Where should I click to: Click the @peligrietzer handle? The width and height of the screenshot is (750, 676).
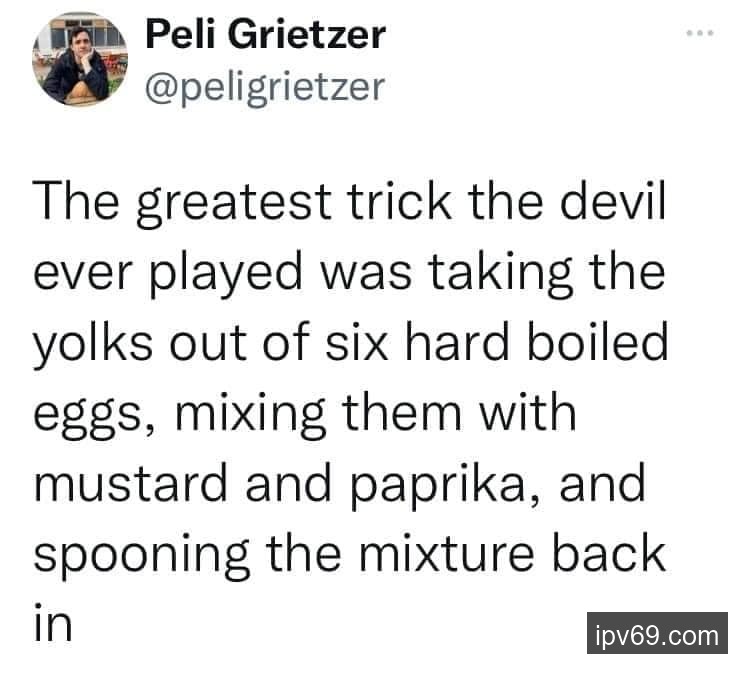pos(265,86)
